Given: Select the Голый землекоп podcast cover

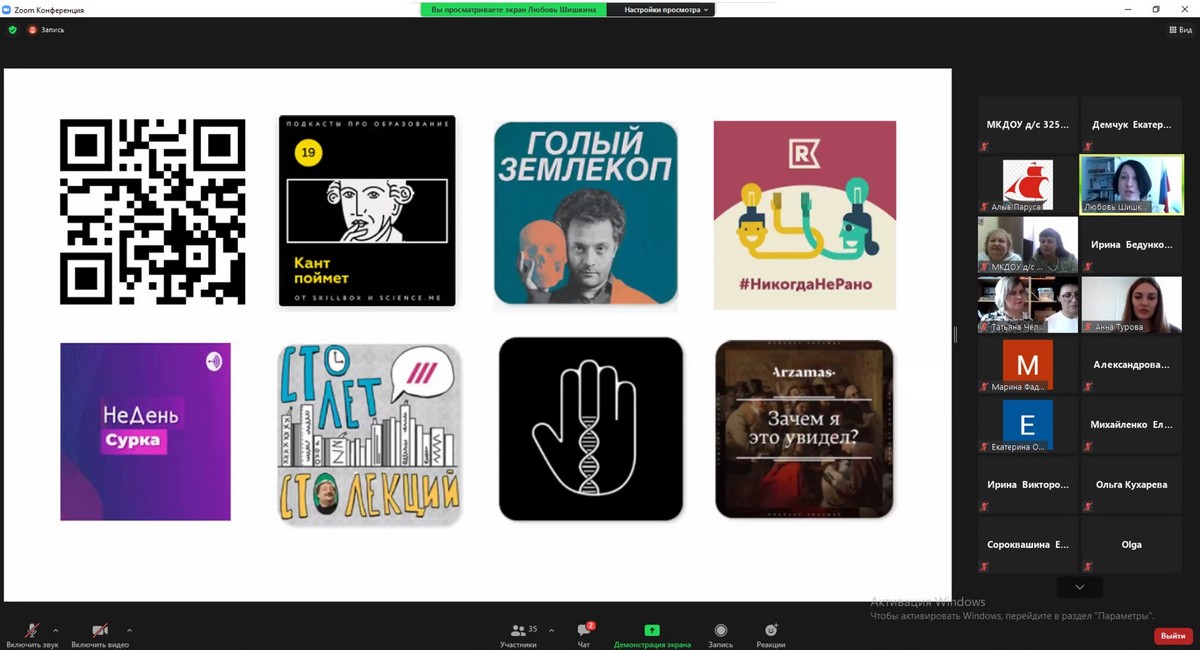Looking at the screenshot, I should click(x=585, y=212).
